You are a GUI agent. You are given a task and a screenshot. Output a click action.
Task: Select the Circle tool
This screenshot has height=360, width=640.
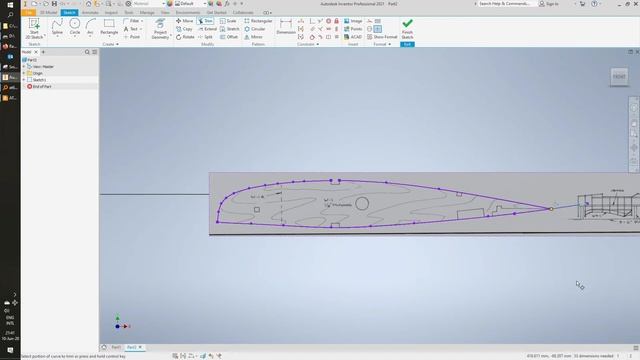[x=75, y=27]
